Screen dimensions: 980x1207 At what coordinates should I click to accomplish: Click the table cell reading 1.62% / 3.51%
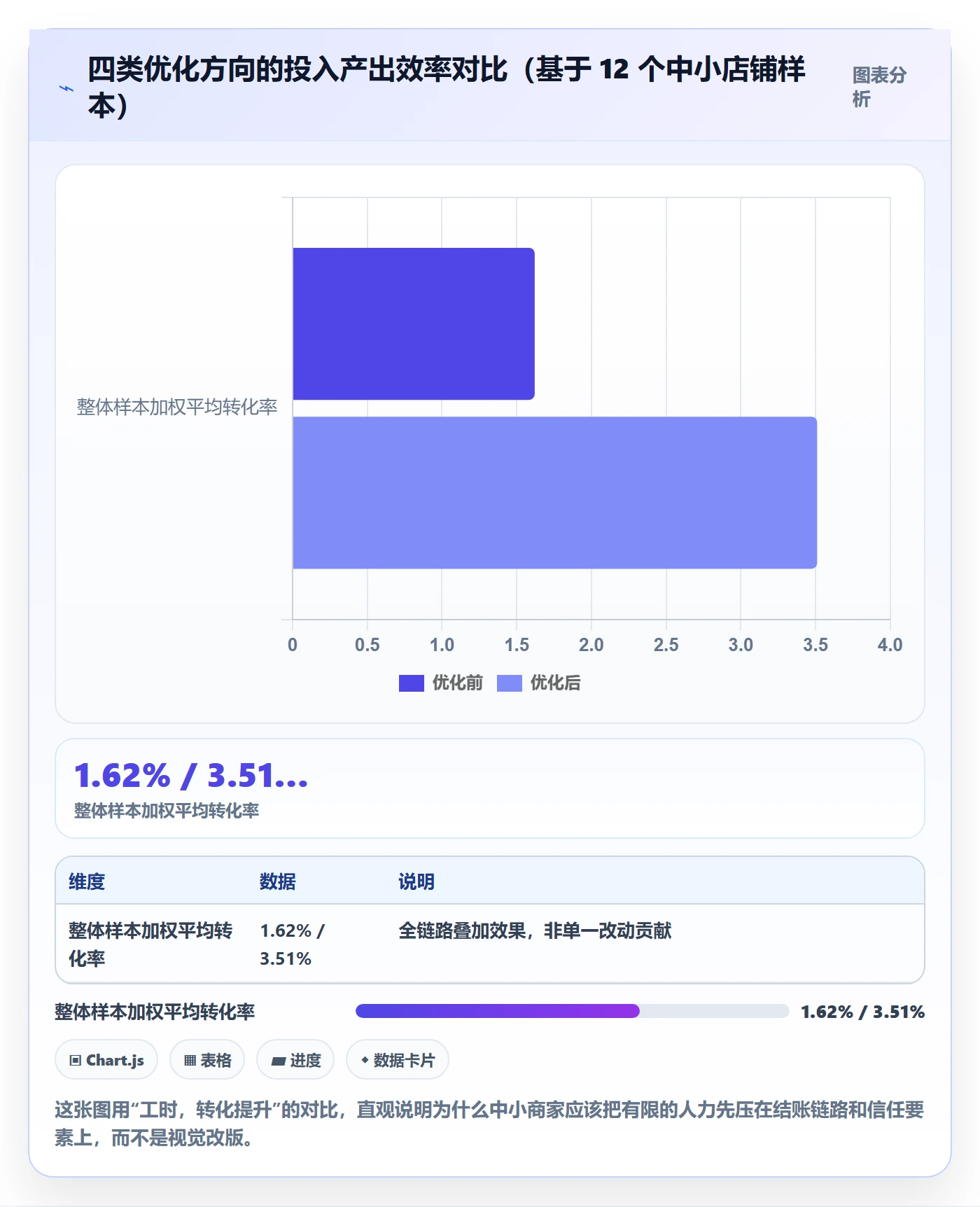(x=293, y=944)
